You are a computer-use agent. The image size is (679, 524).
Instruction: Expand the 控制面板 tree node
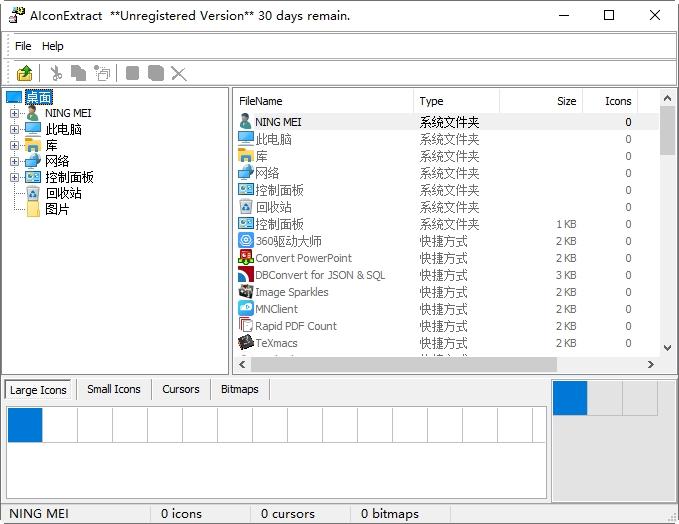[15, 177]
